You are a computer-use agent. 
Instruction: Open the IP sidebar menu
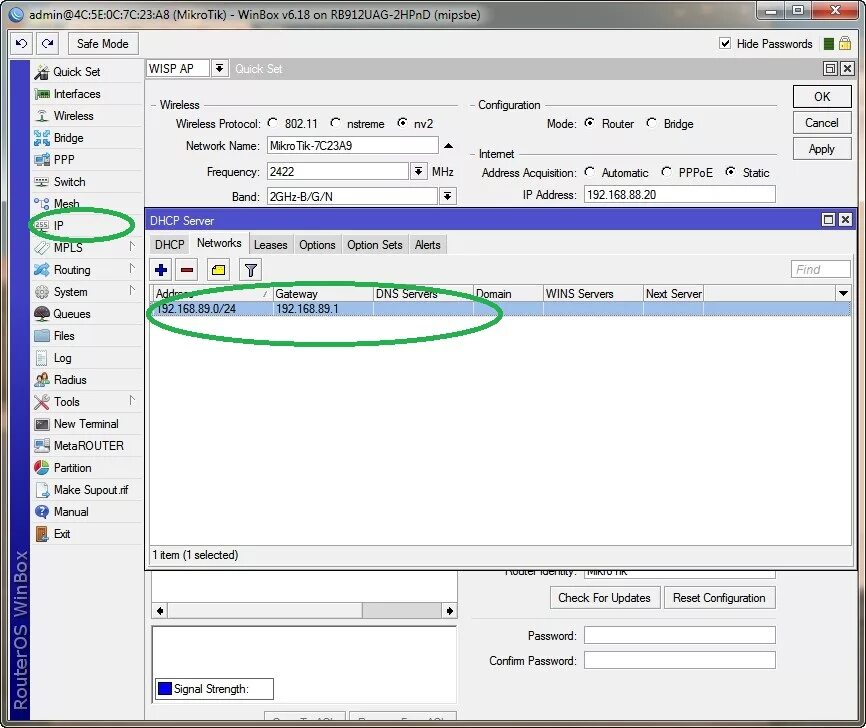86,225
